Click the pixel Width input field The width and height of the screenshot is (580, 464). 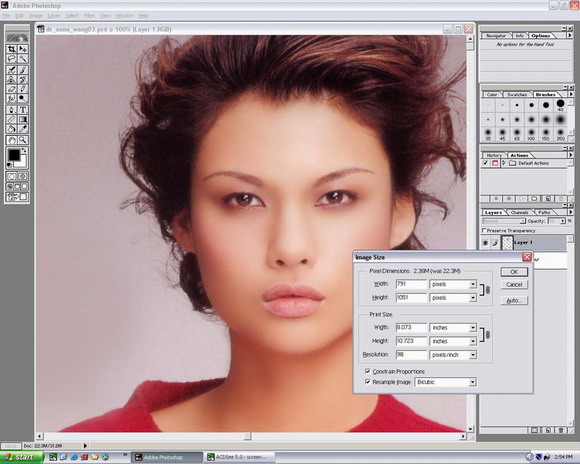(x=411, y=284)
